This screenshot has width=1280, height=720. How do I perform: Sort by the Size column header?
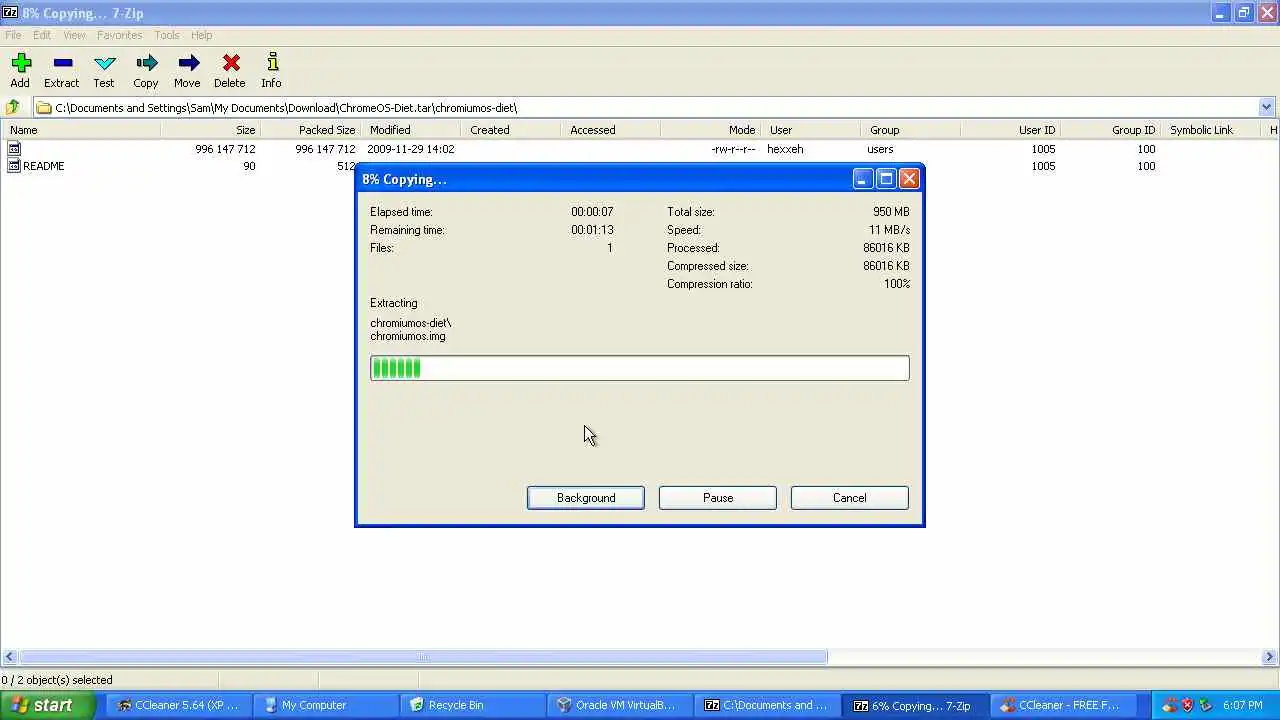210,130
